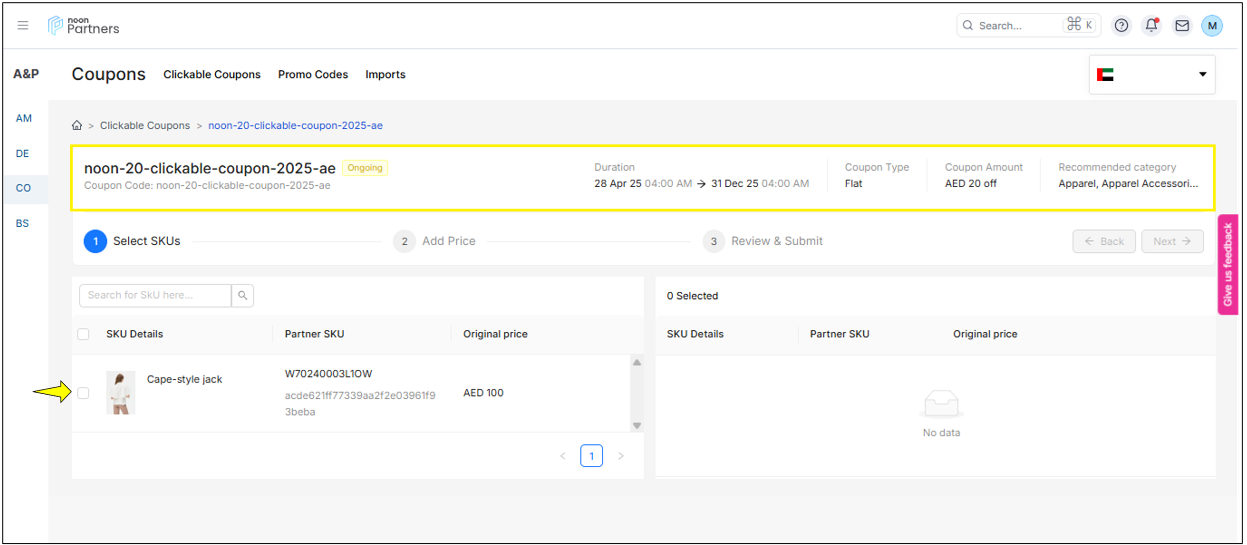
Task: Click the Give us feedback button
Action: tap(1227, 265)
